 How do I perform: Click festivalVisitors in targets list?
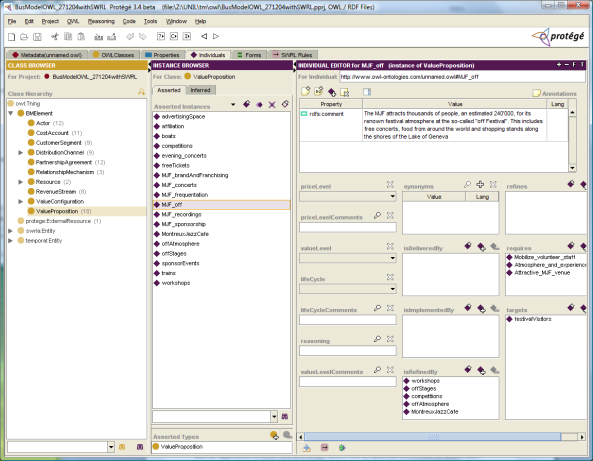[x=532, y=319]
